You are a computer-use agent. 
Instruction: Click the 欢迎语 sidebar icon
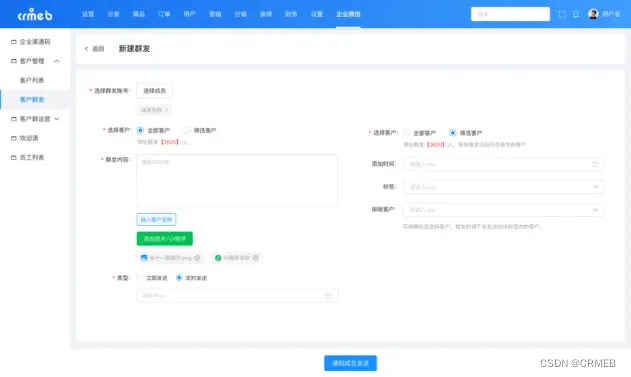point(14,138)
